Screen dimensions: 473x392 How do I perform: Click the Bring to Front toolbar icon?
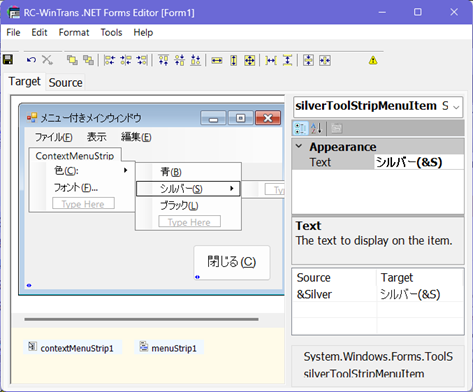point(72,60)
